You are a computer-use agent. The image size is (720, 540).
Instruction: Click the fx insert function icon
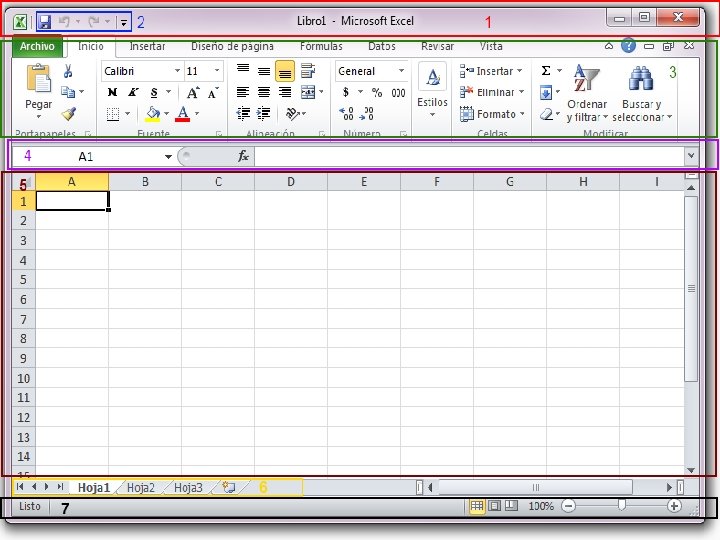243,157
